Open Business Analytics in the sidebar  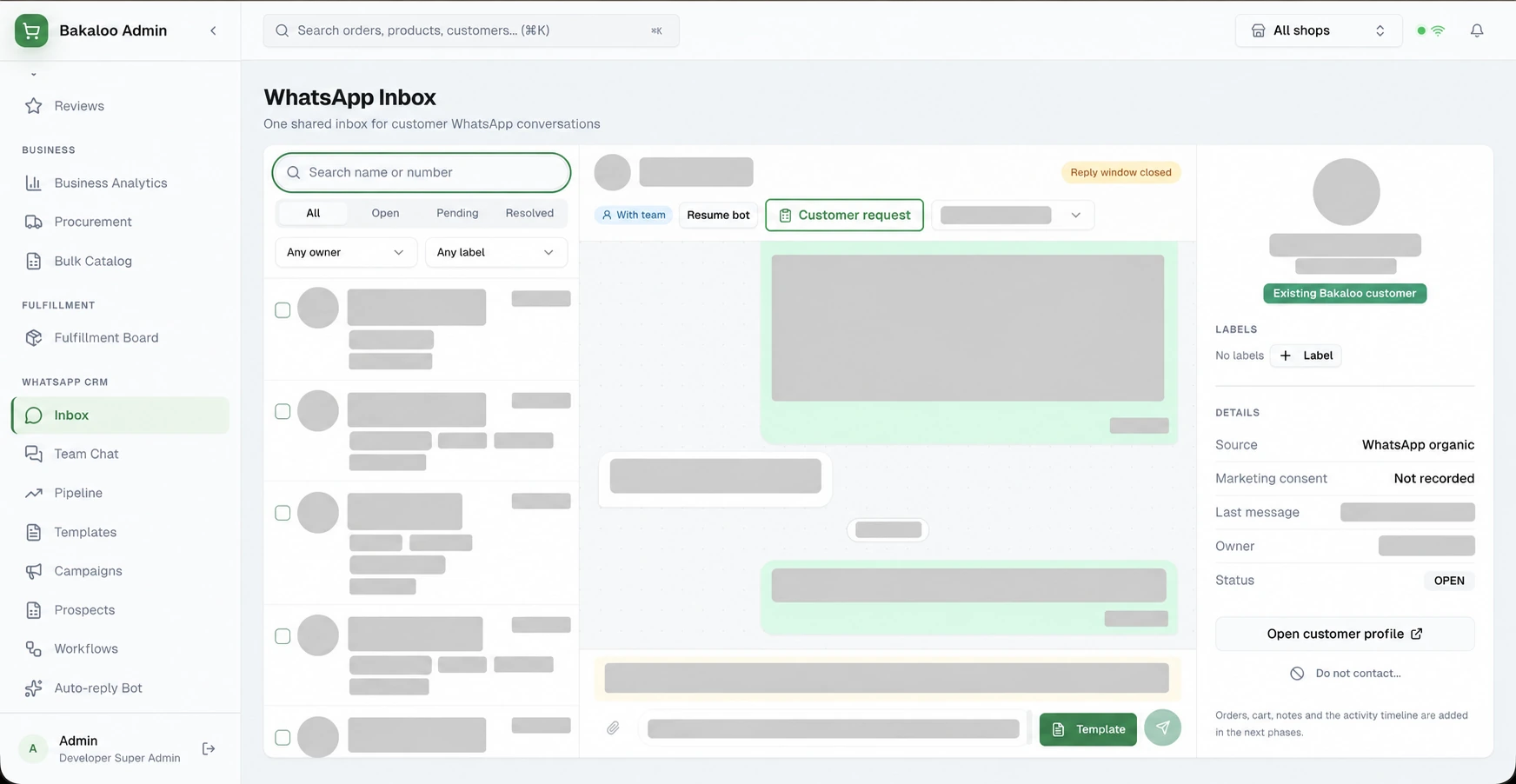point(120,183)
